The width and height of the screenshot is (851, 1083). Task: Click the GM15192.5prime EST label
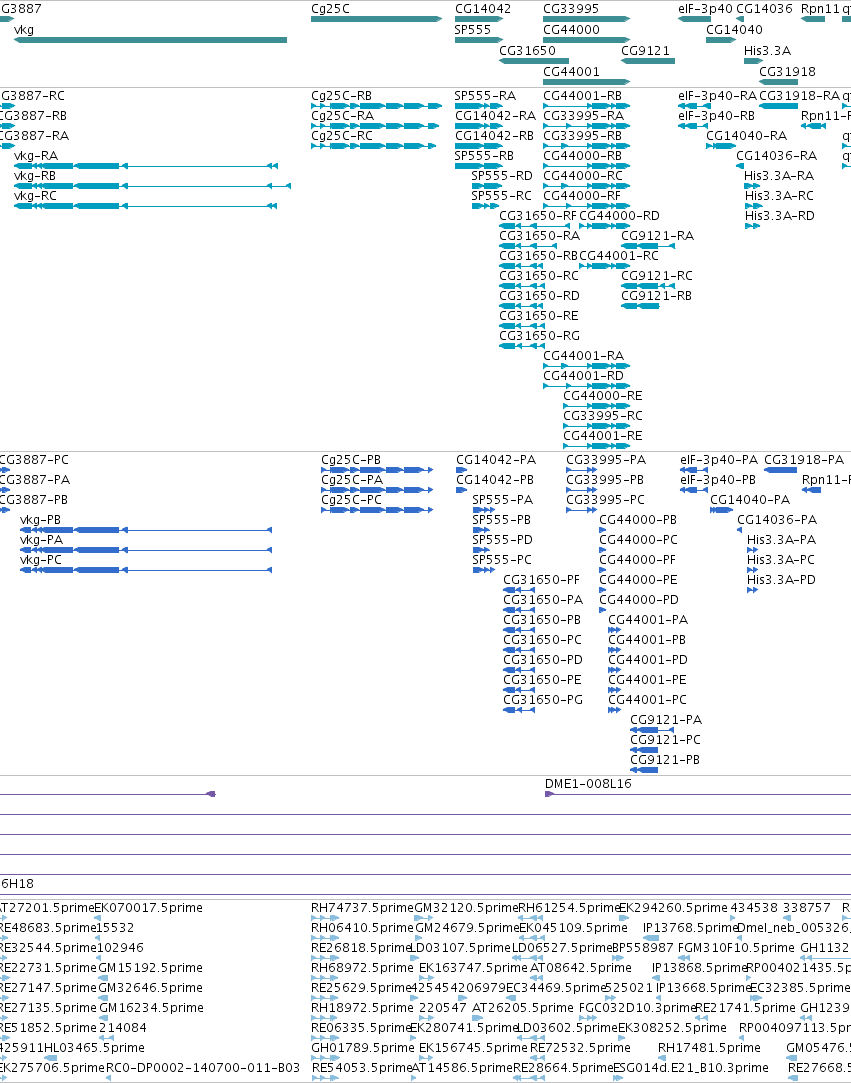pos(151,968)
